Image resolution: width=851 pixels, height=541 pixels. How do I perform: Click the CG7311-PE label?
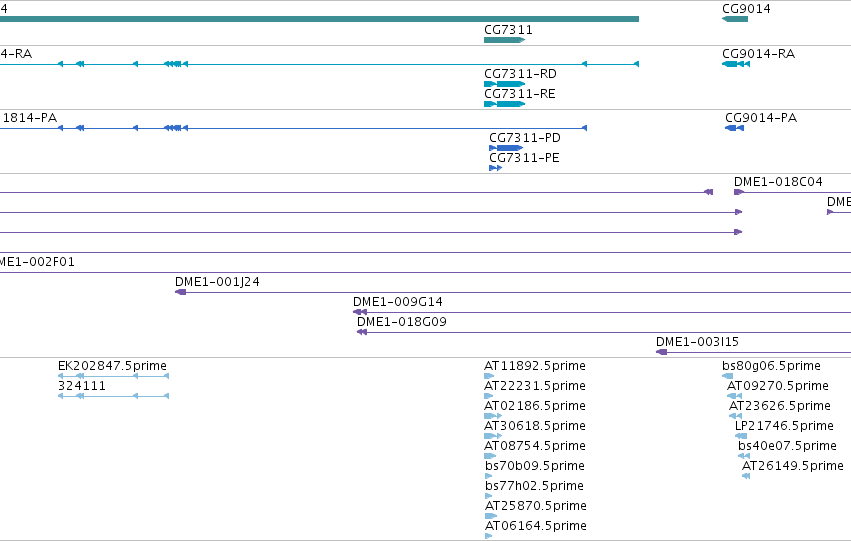tap(524, 158)
